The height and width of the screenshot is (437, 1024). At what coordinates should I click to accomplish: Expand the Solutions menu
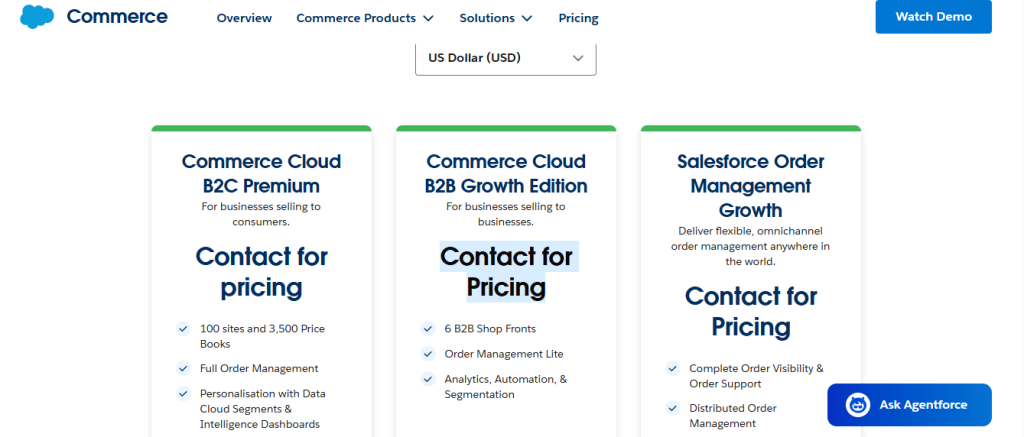496,18
